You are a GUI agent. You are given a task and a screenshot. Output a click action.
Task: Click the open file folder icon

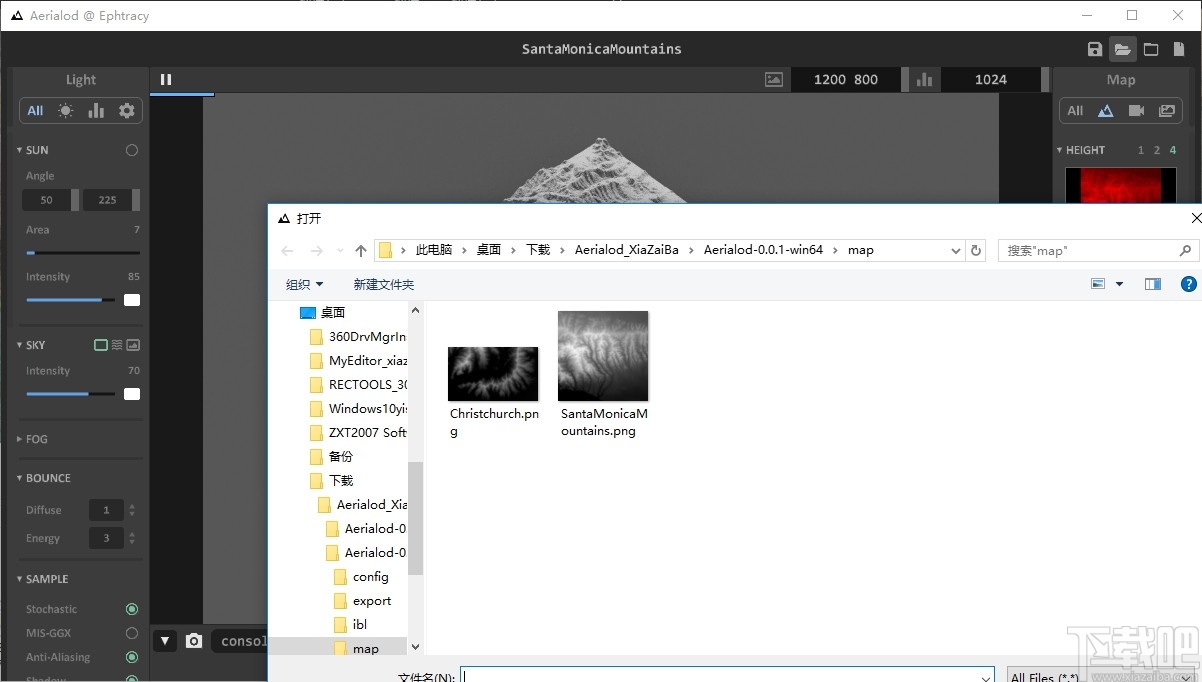point(1123,48)
